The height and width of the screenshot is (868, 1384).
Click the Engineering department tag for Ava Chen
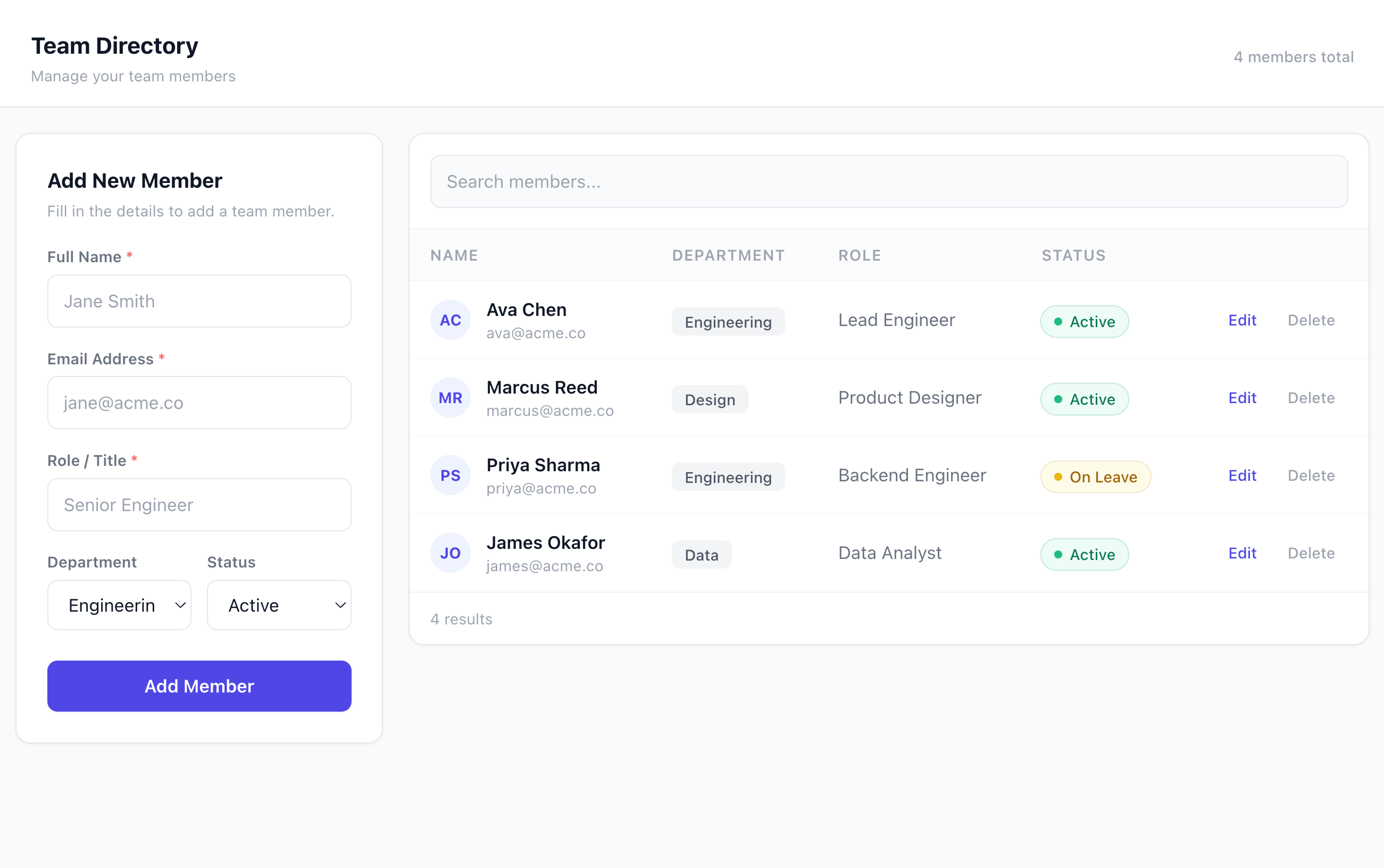pyautogui.click(x=727, y=321)
